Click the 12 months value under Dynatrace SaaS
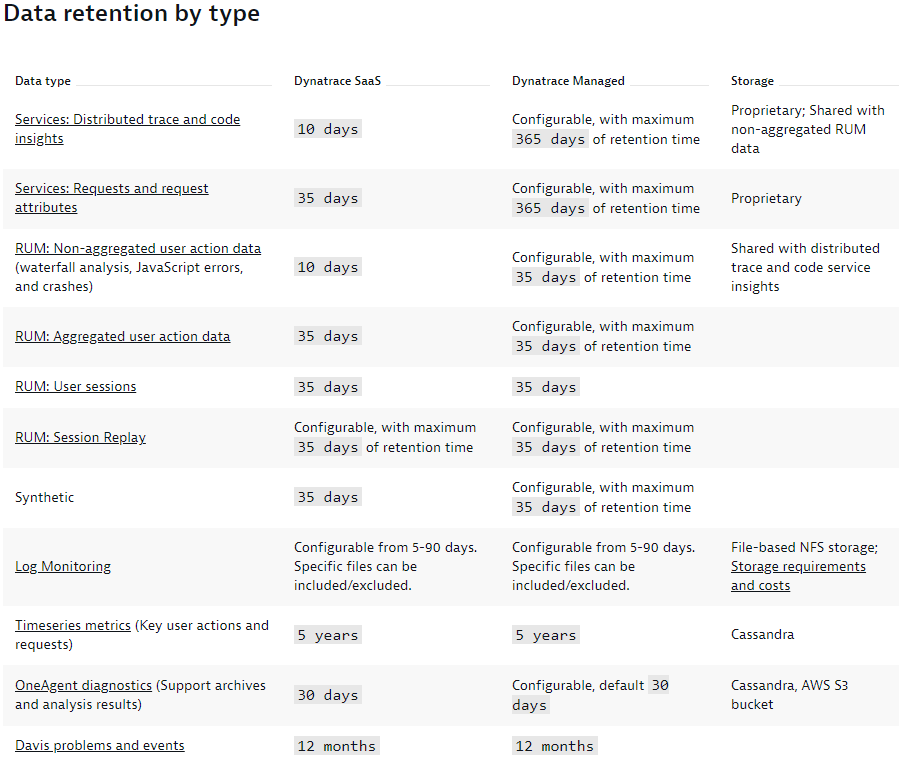Screen dimensions: 901x784 point(336,746)
